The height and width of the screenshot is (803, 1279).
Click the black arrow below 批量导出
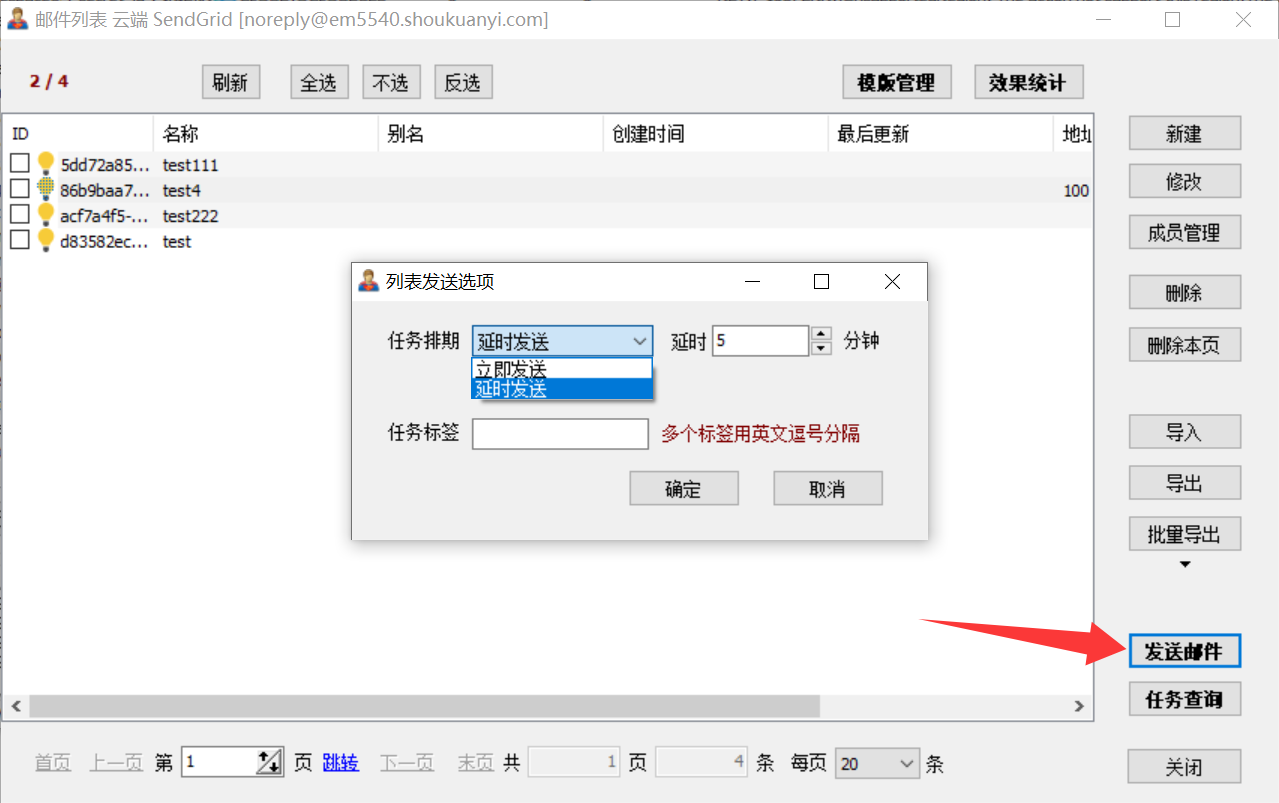(x=1185, y=565)
